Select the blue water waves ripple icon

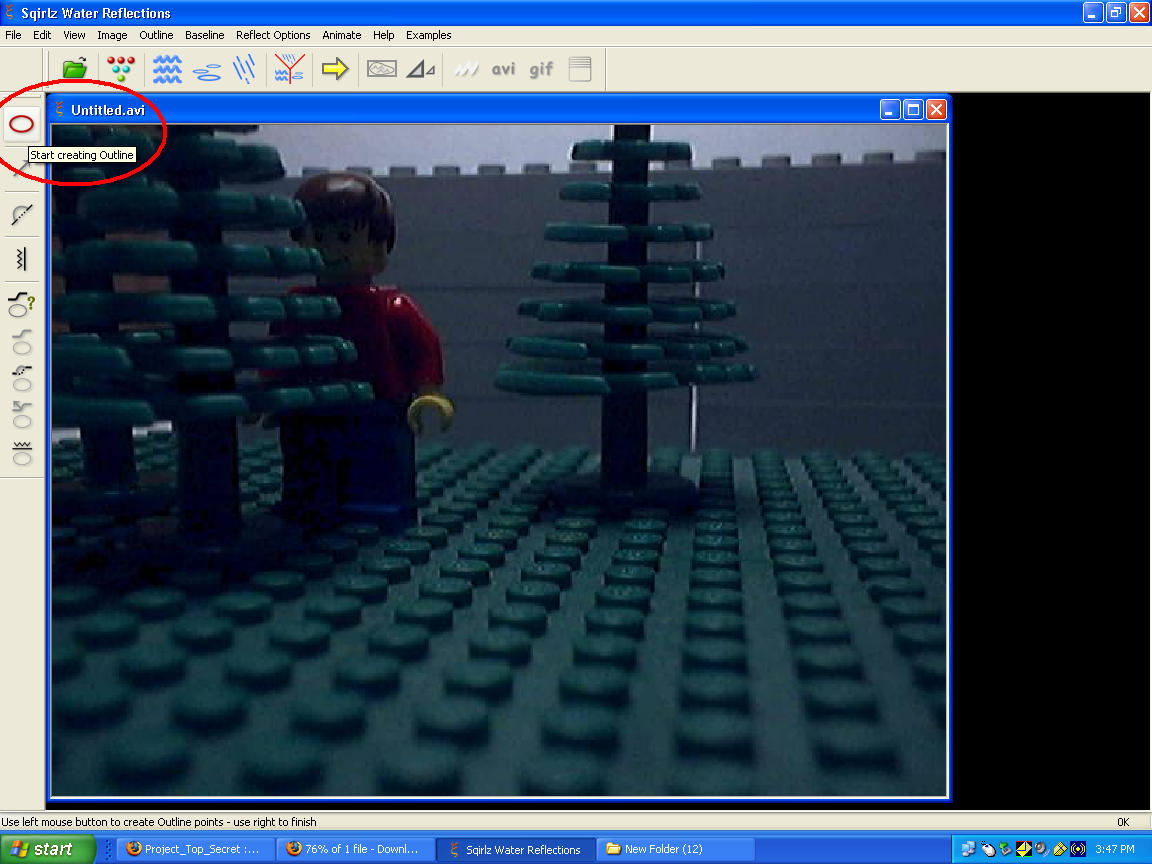click(x=168, y=69)
